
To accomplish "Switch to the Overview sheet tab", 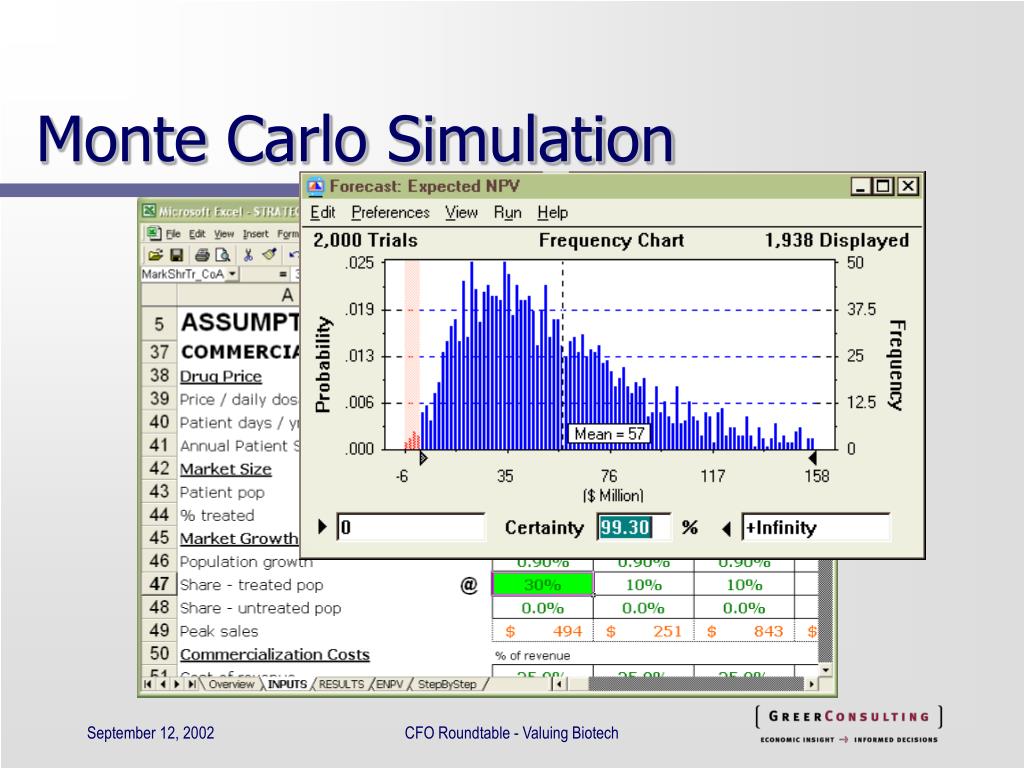I will coord(231,684).
